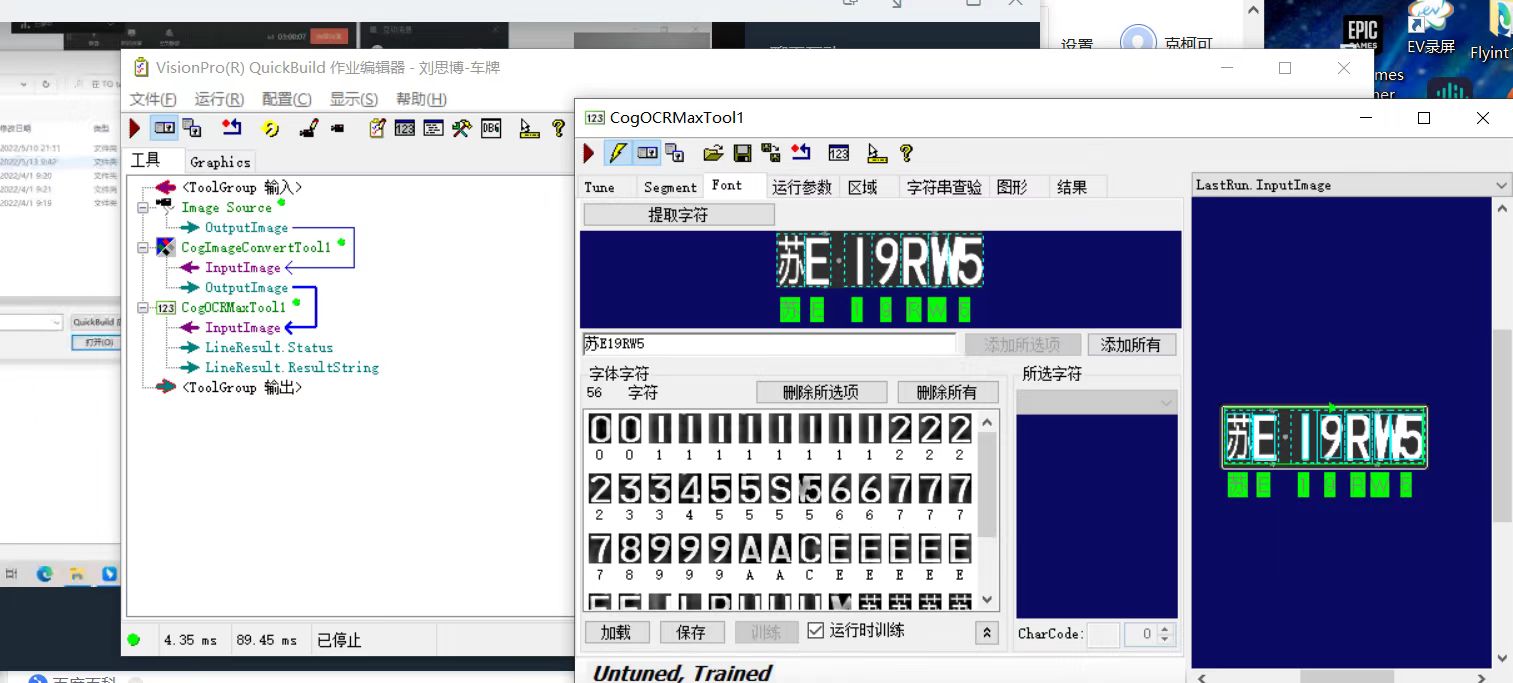Toggle the 运行时训练 checkbox
Screen dimensions: 1513x683
(x=815, y=631)
